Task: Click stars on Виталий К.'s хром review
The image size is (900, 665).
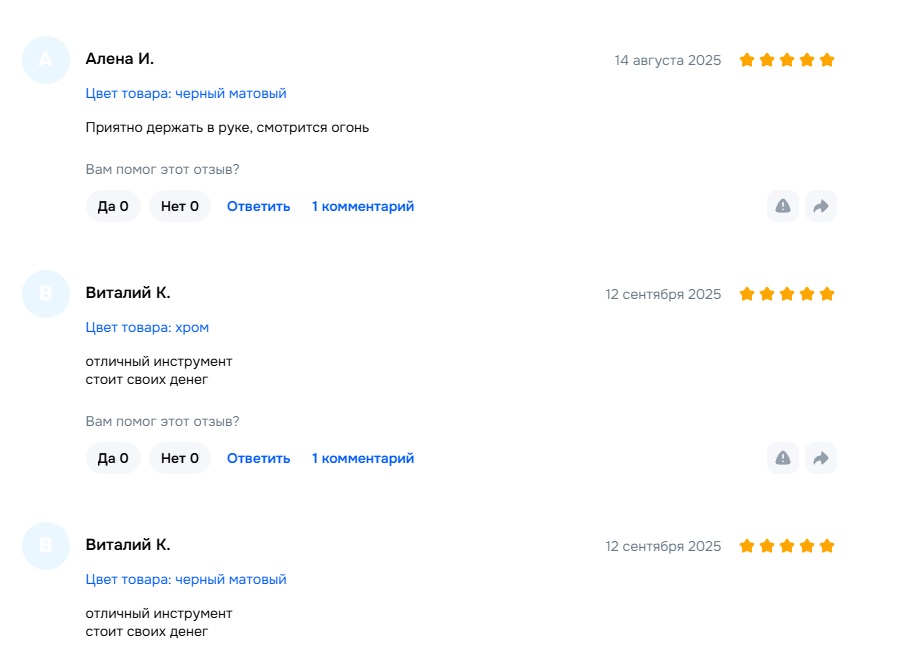Action: (786, 294)
